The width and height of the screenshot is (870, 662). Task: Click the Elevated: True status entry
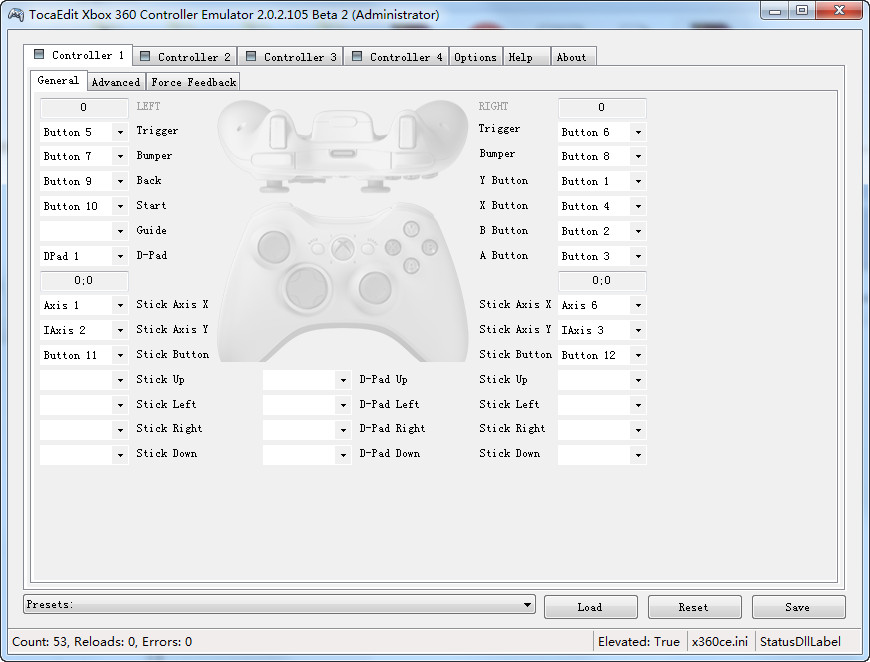[x=639, y=641]
